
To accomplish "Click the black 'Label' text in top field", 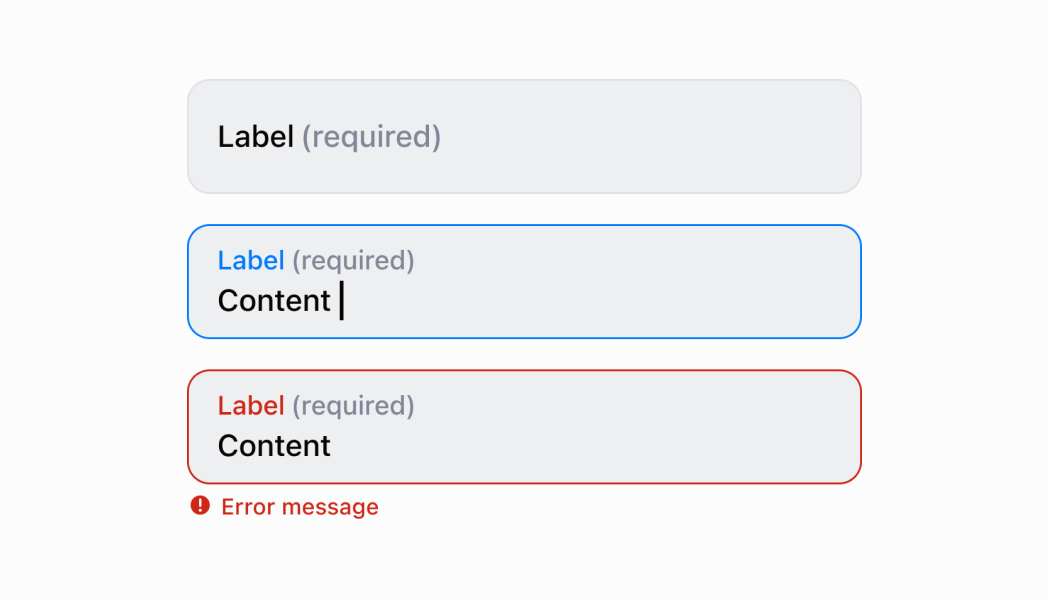I will point(256,137).
